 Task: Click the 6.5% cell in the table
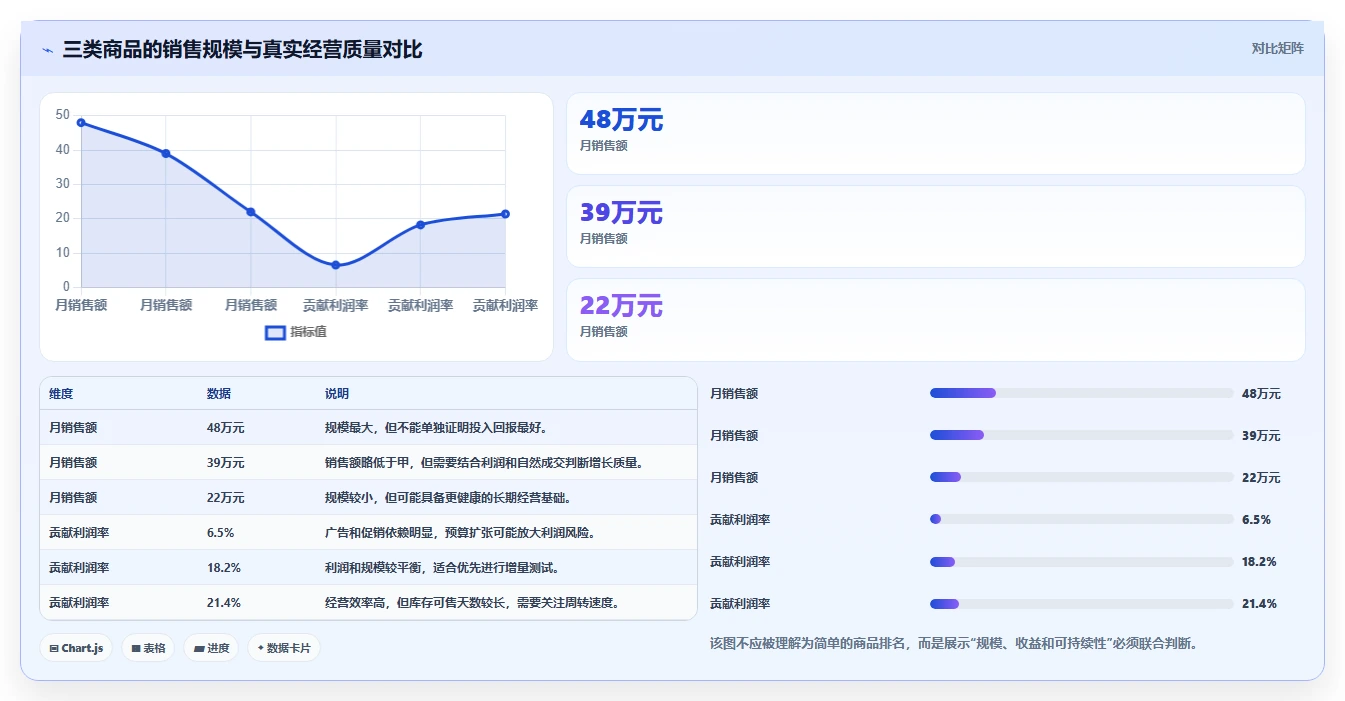pyautogui.click(x=220, y=533)
